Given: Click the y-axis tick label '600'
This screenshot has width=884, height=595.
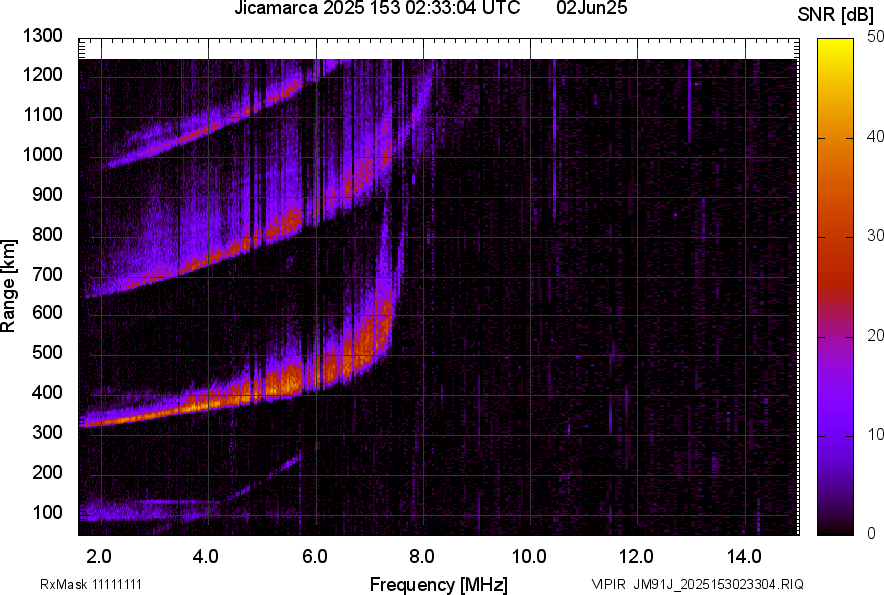Looking at the screenshot, I should pyautogui.click(x=47, y=312).
